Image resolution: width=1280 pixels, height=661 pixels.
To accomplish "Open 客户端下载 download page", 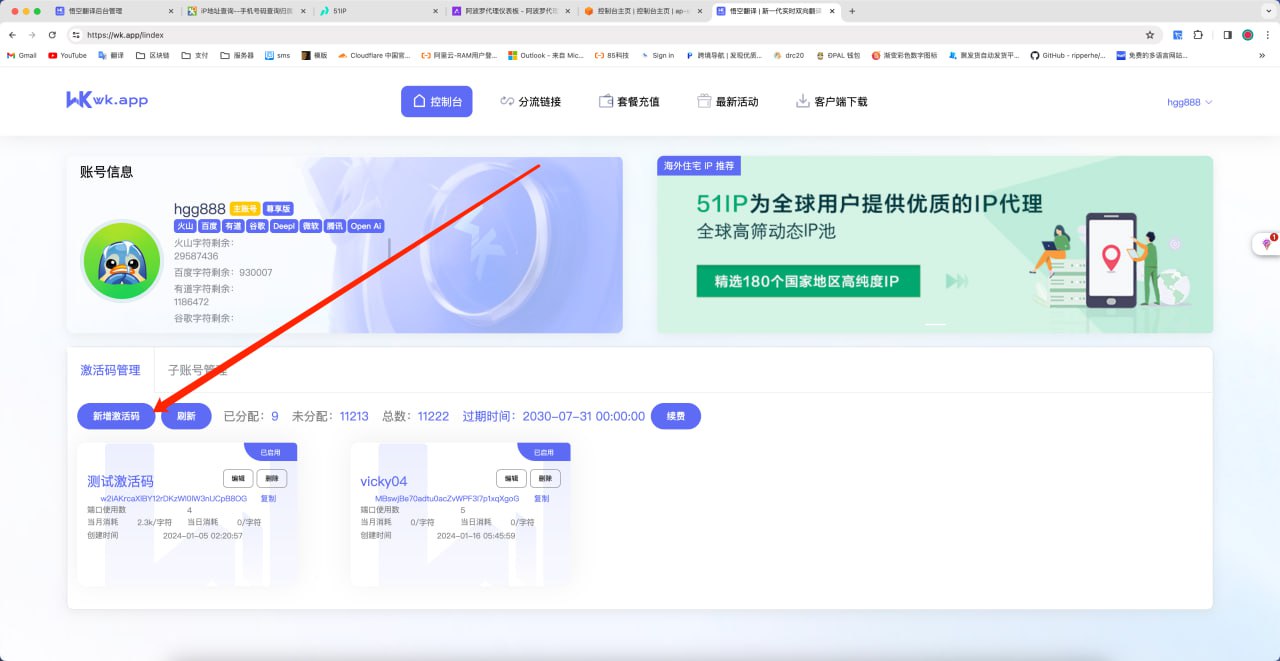I will point(831,101).
